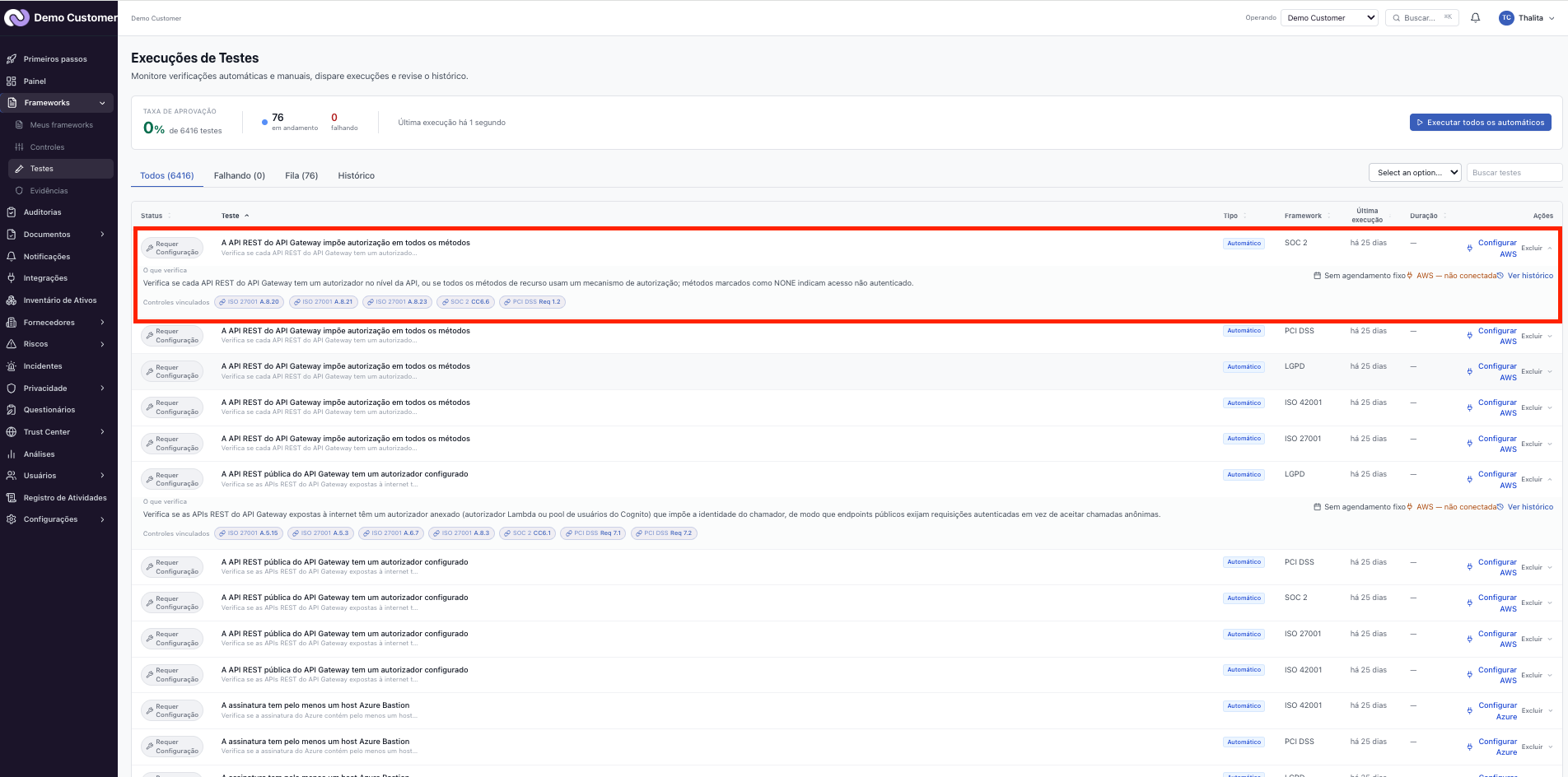1568x777 pixels.
Task: Click Excluir in the ISO 42001 Azure Bastion row
Action: [x=1532, y=710]
